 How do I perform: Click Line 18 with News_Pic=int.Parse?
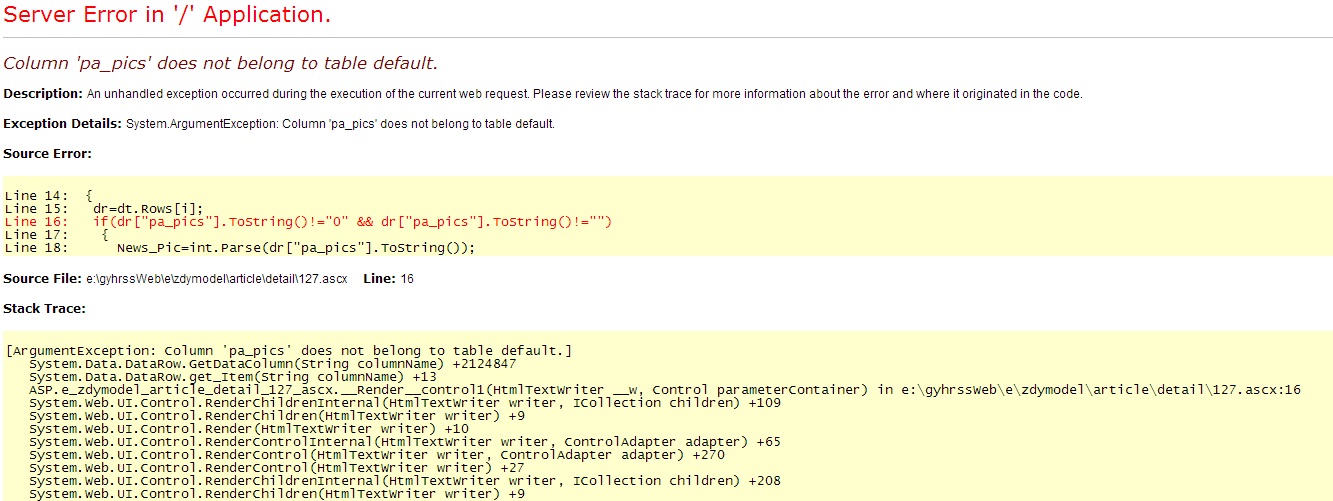pos(295,248)
